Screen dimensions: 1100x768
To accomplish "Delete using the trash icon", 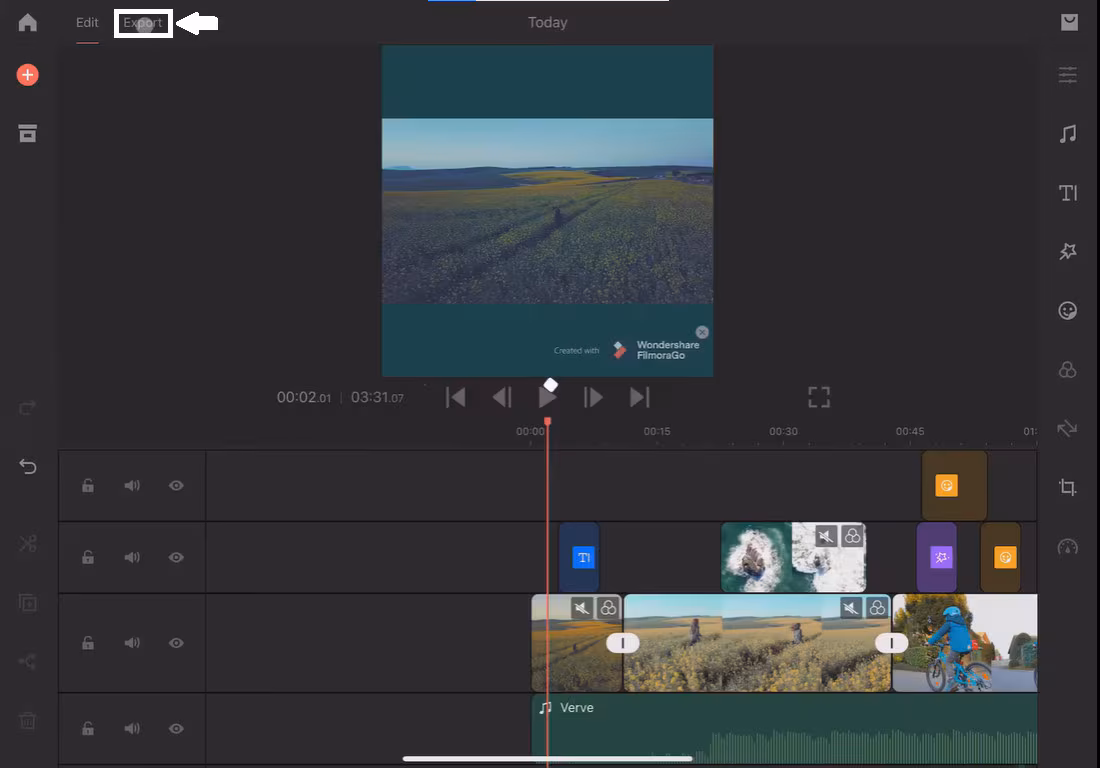I will (27, 720).
